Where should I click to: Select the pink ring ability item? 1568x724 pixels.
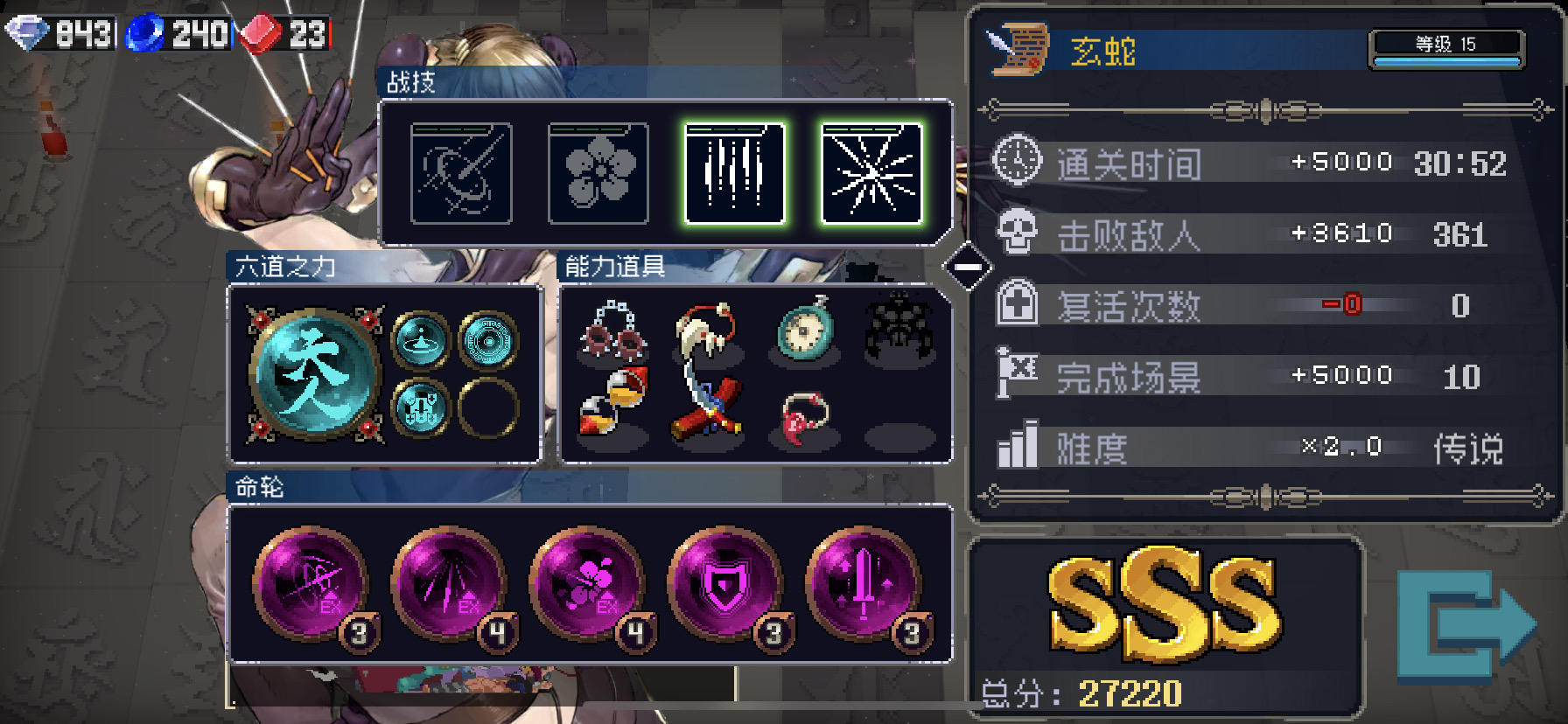coord(804,417)
